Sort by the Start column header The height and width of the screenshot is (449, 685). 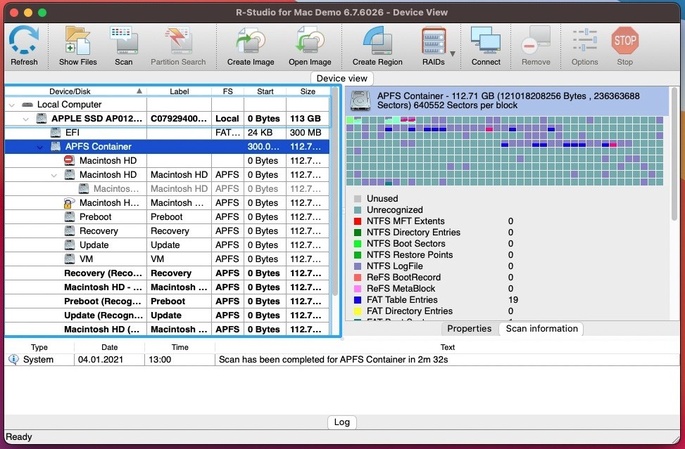pyautogui.click(x=265, y=91)
